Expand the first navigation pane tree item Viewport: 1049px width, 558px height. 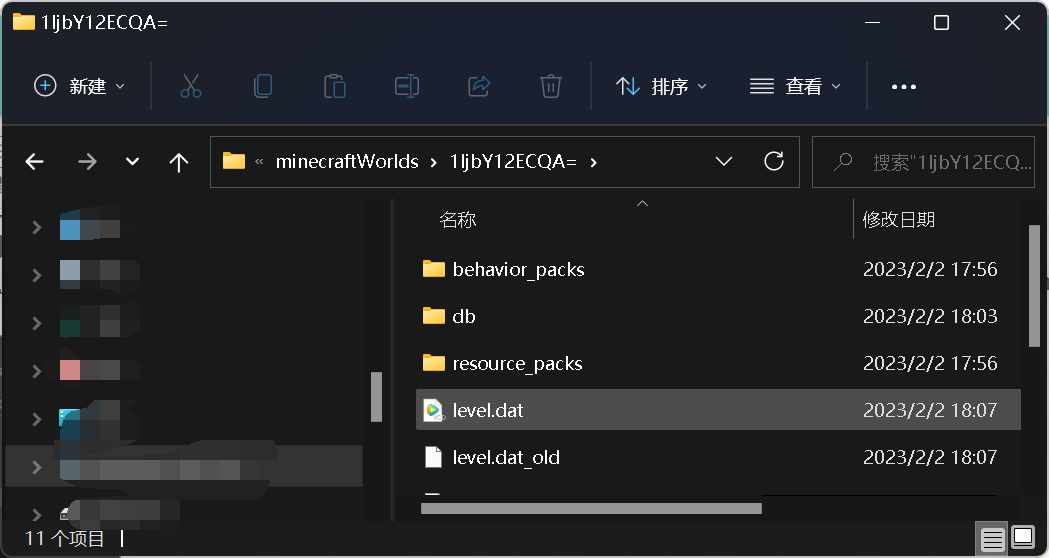pyautogui.click(x=37, y=228)
